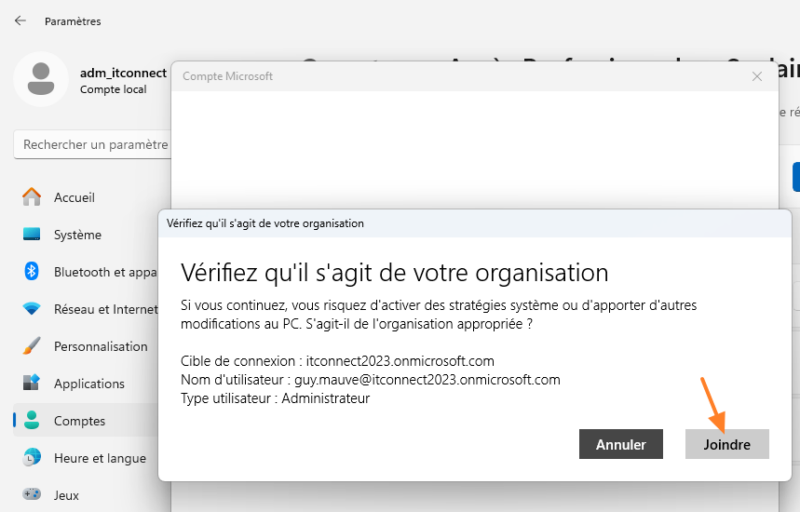Image resolution: width=800 pixels, height=512 pixels.
Task: Select the Comptes section
Action: [80, 421]
